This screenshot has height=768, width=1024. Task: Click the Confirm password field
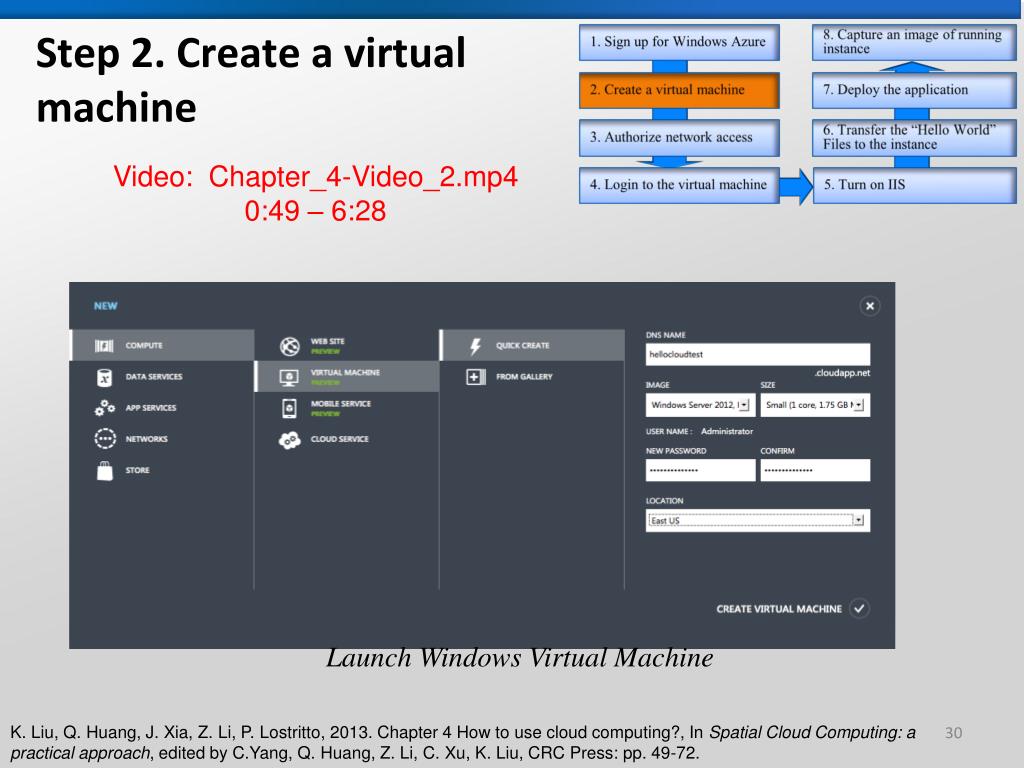point(815,470)
